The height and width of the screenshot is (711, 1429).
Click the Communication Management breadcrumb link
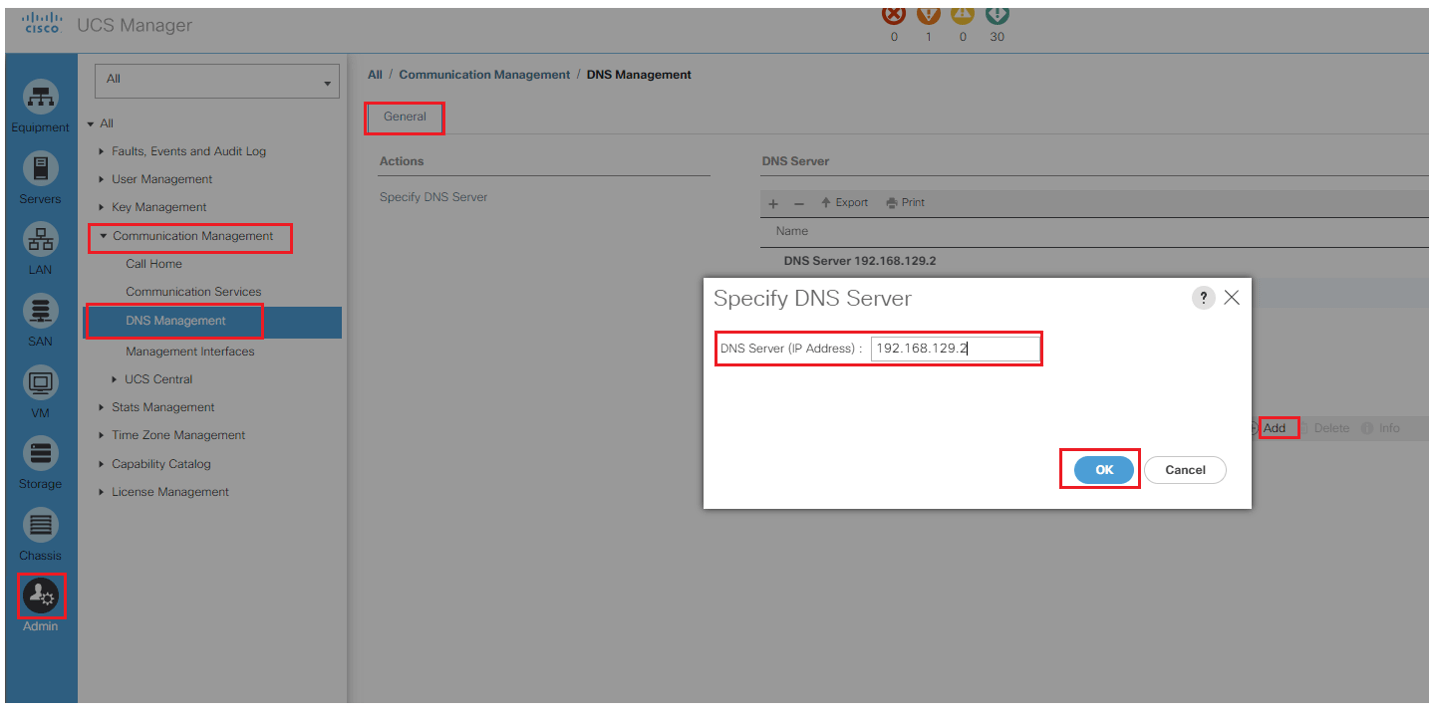point(485,75)
